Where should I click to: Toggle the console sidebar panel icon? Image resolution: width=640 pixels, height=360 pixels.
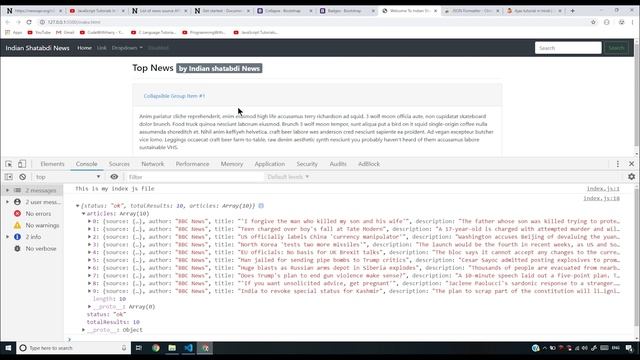coord(9,177)
